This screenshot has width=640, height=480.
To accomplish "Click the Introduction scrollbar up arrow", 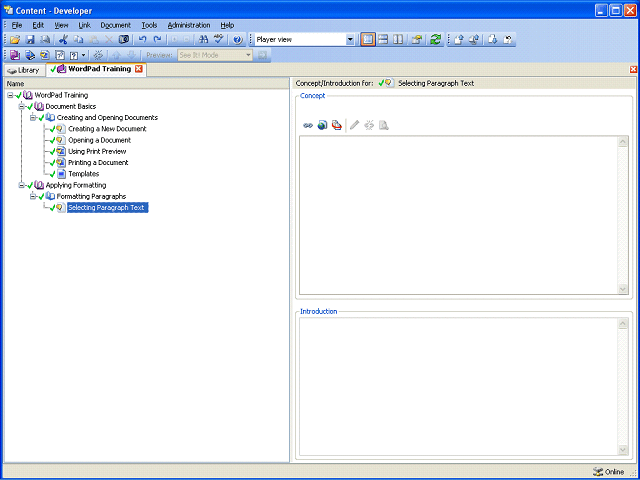I will pos(623,324).
